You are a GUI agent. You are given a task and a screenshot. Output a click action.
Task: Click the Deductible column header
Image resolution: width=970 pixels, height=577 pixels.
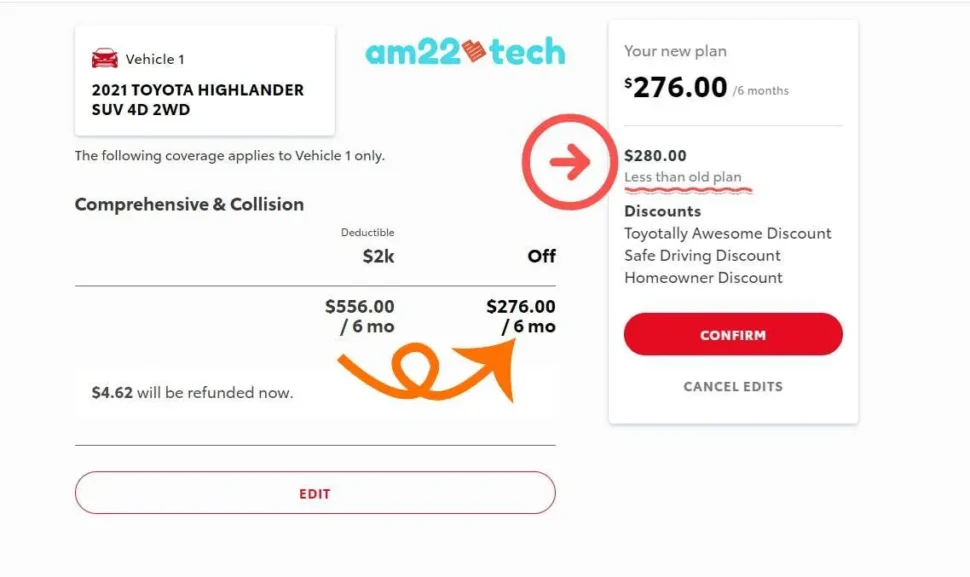pyautogui.click(x=367, y=231)
